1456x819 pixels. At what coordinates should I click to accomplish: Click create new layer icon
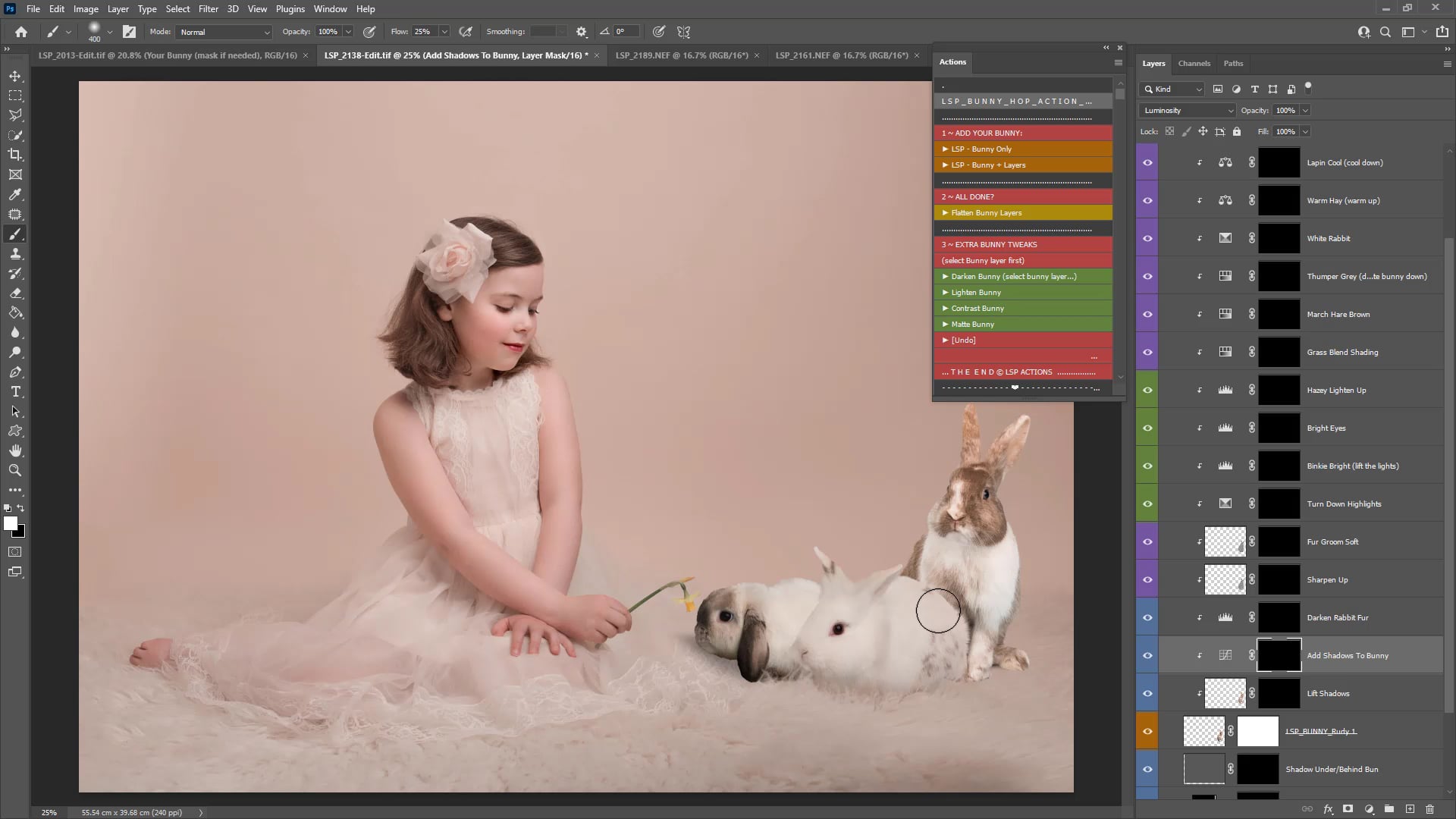1410,809
